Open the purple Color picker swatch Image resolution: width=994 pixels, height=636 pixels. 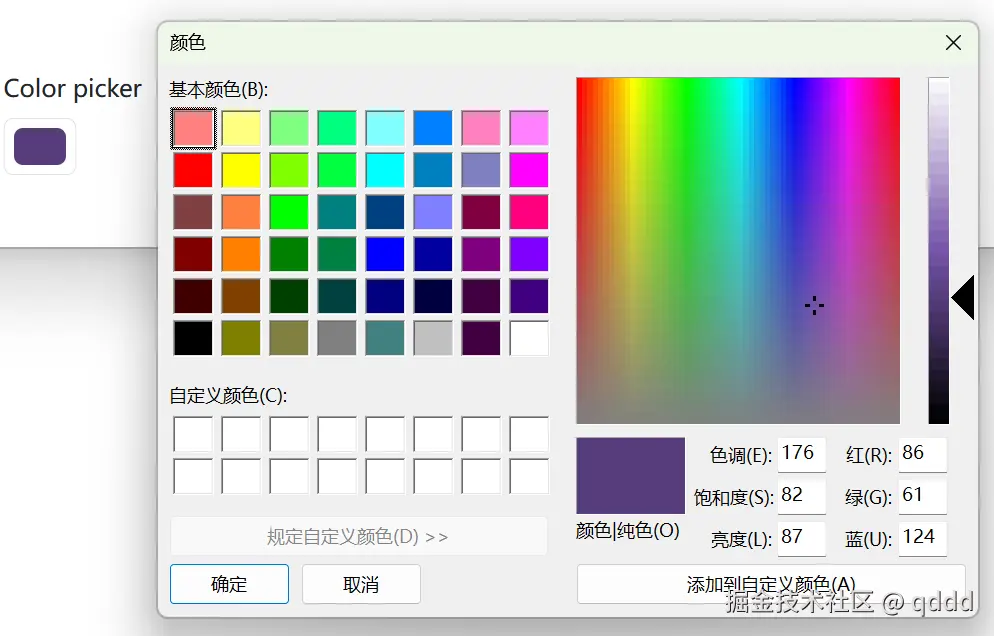40,146
